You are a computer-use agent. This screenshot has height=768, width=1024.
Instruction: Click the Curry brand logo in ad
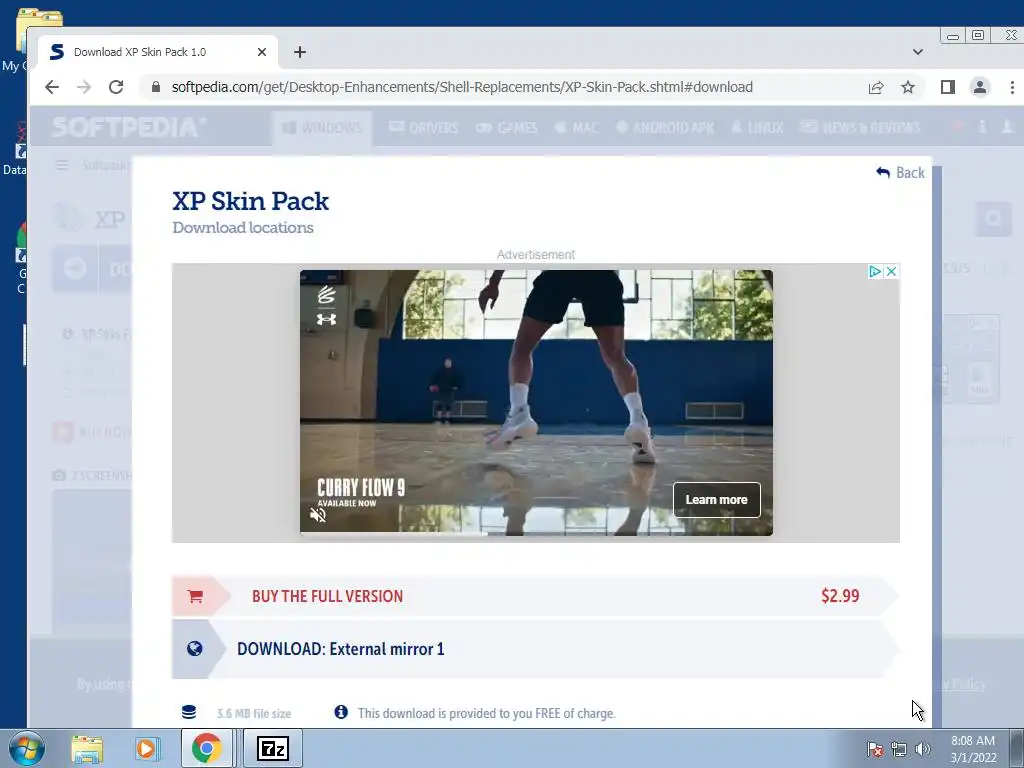[326, 295]
